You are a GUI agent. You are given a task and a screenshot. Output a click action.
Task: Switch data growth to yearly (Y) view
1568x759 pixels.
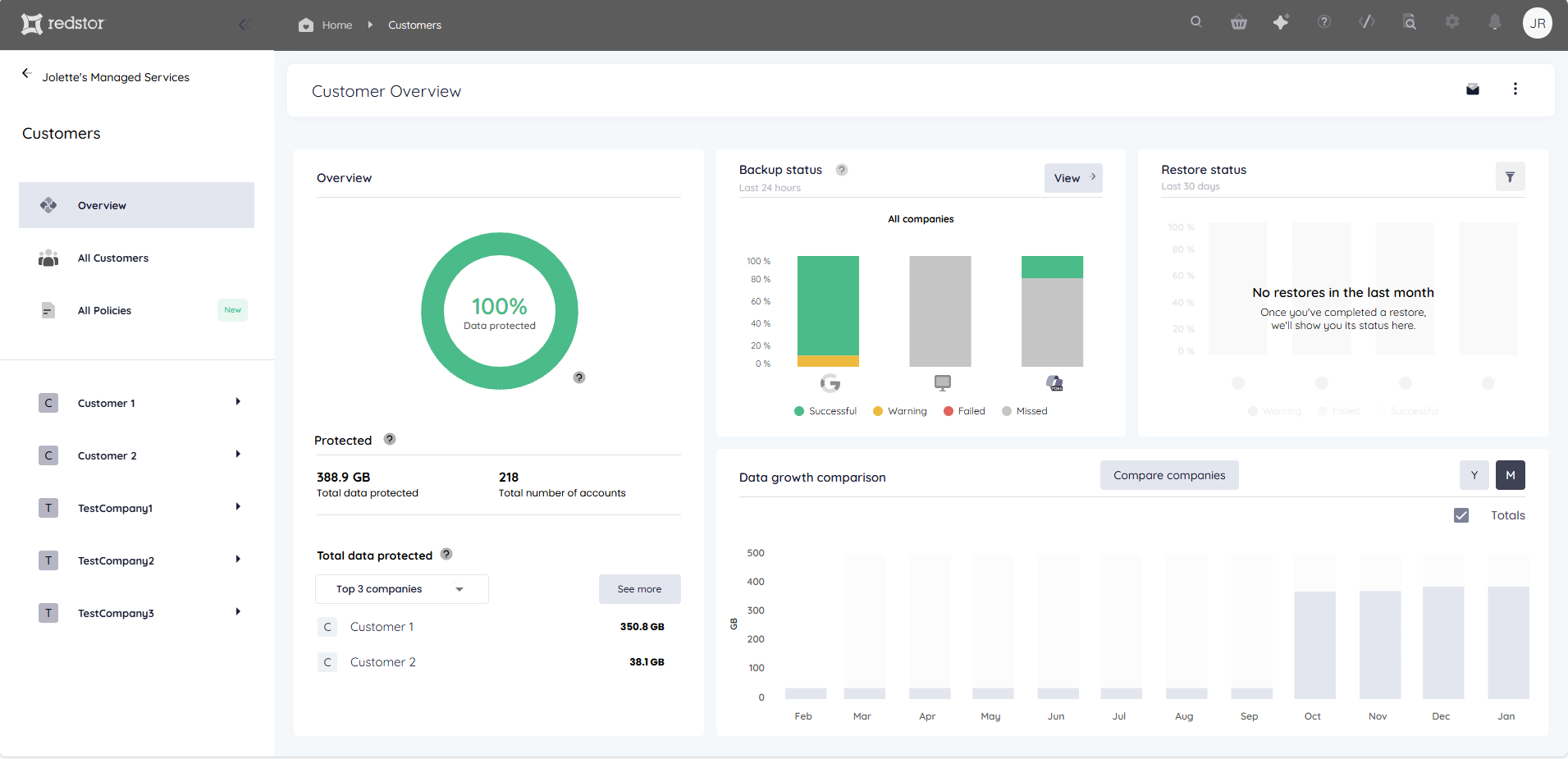click(x=1474, y=475)
